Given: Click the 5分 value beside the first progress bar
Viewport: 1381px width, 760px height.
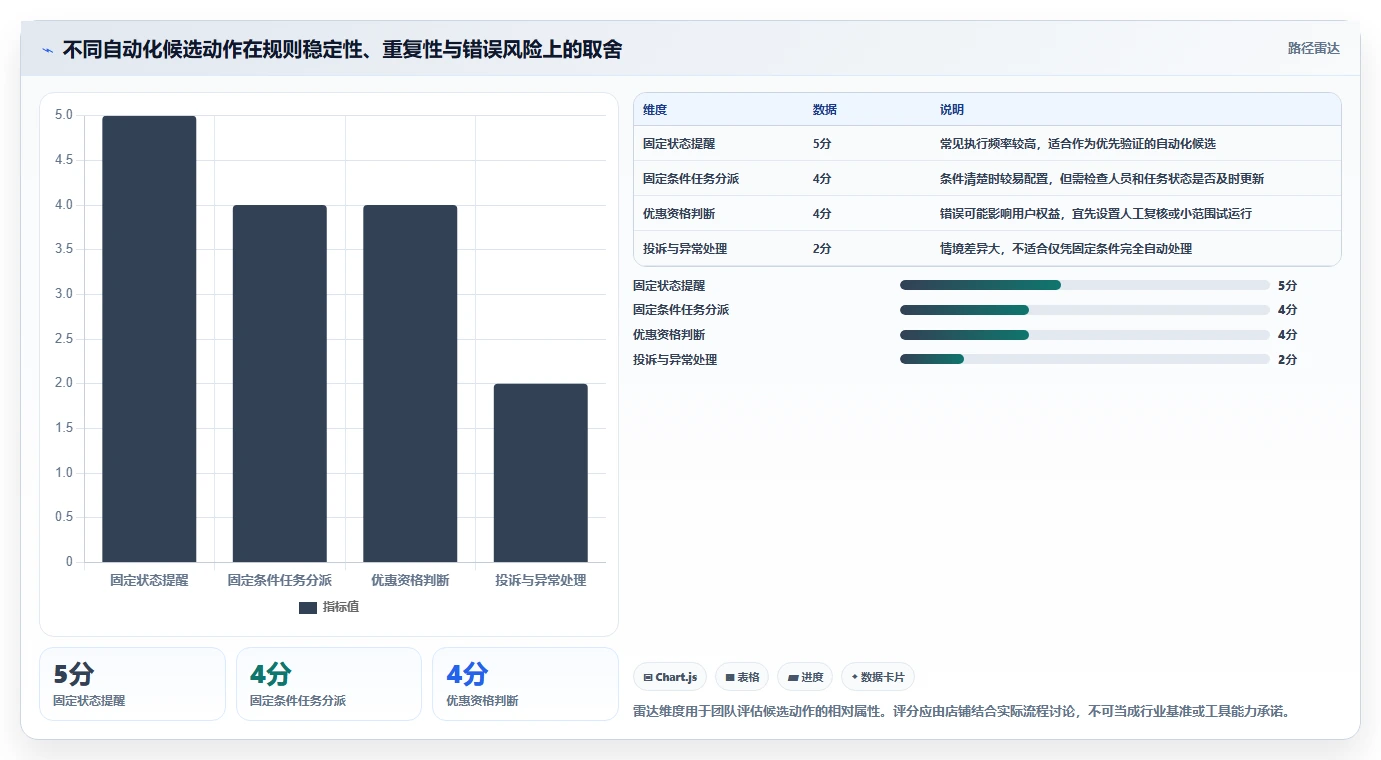Looking at the screenshot, I should [1287, 286].
